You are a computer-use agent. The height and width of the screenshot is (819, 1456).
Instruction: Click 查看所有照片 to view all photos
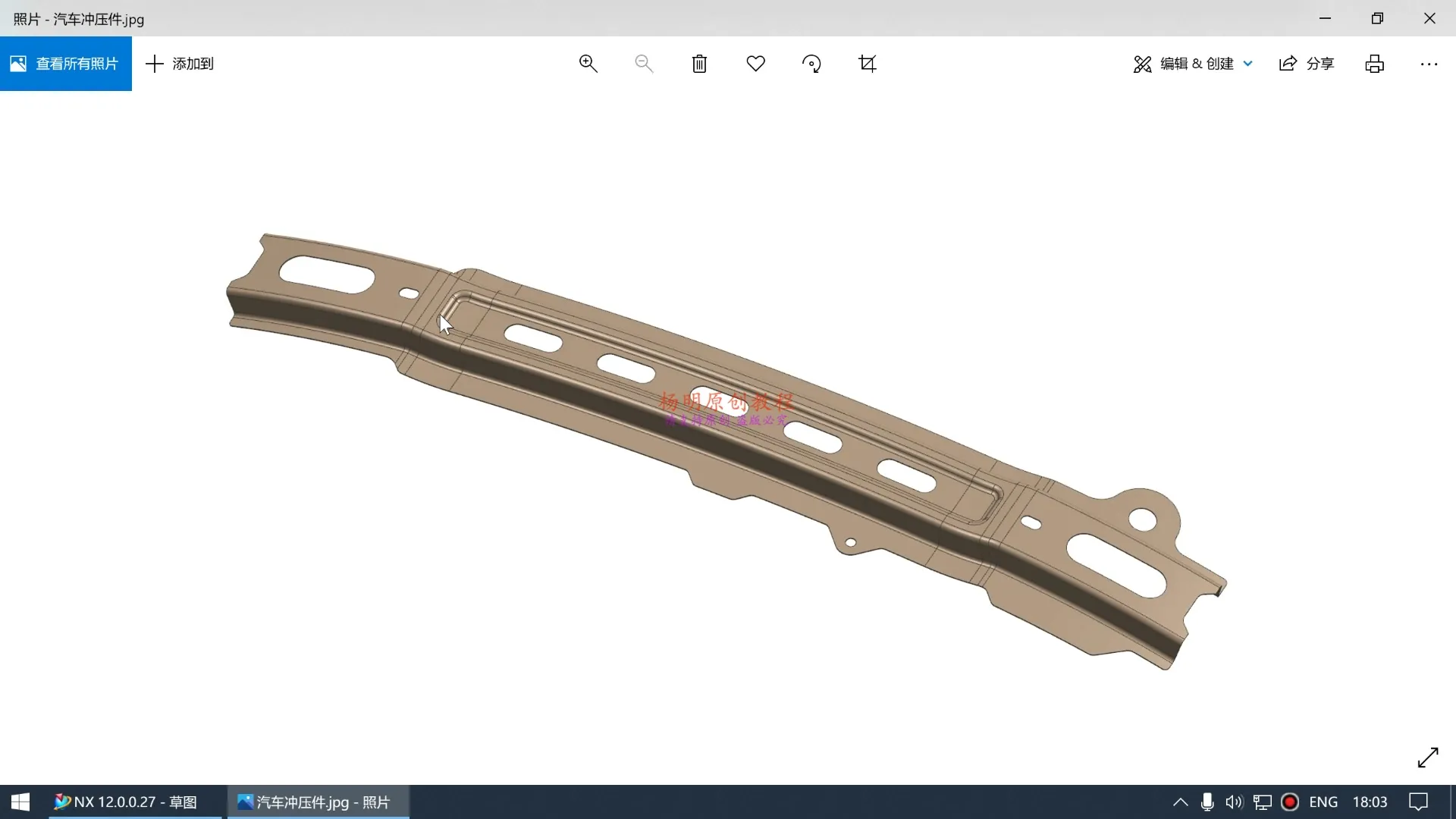pyautogui.click(x=66, y=64)
